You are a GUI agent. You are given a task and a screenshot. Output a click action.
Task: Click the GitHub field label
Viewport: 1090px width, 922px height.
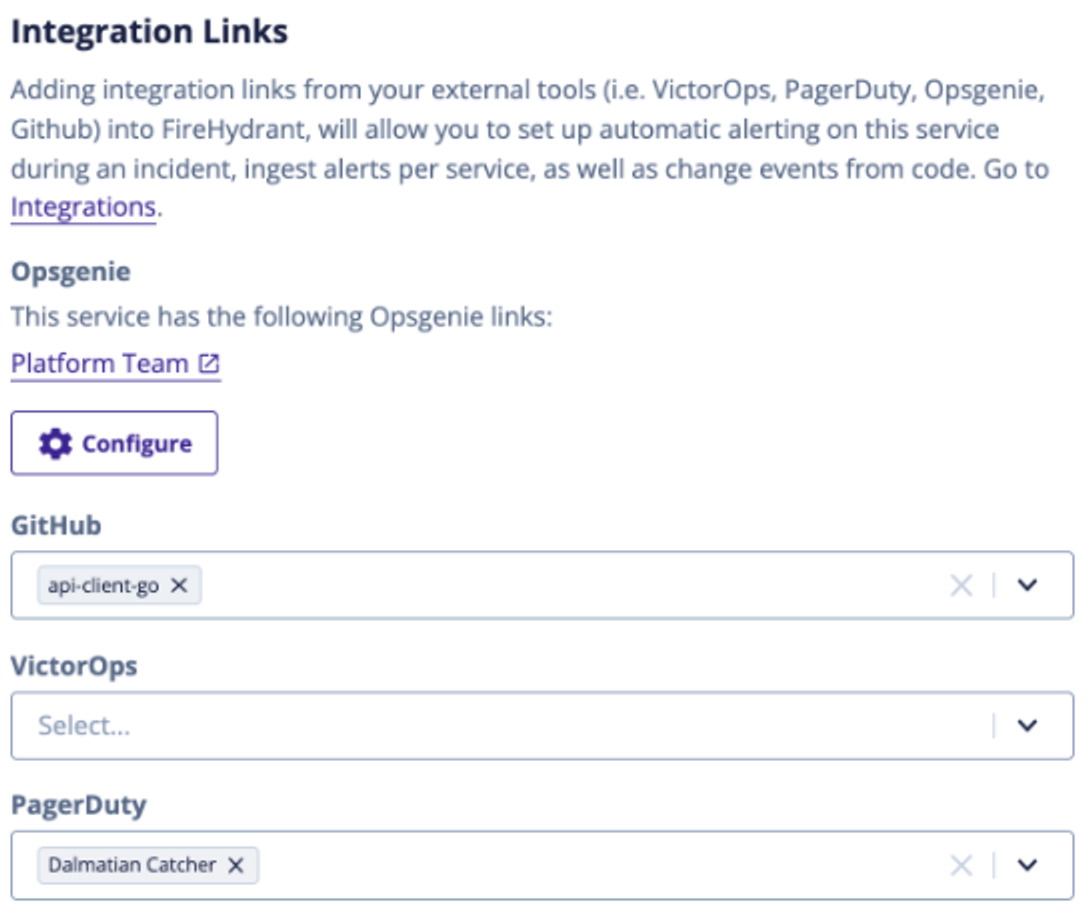(x=56, y=526)
